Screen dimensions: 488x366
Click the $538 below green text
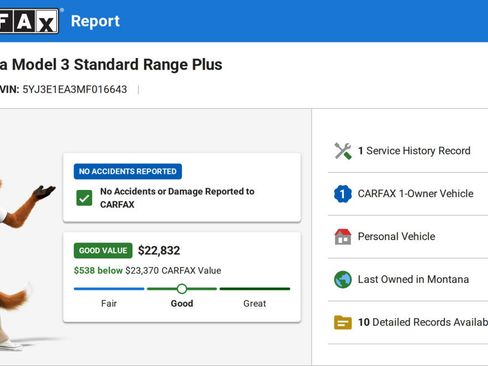pos(98,270)
